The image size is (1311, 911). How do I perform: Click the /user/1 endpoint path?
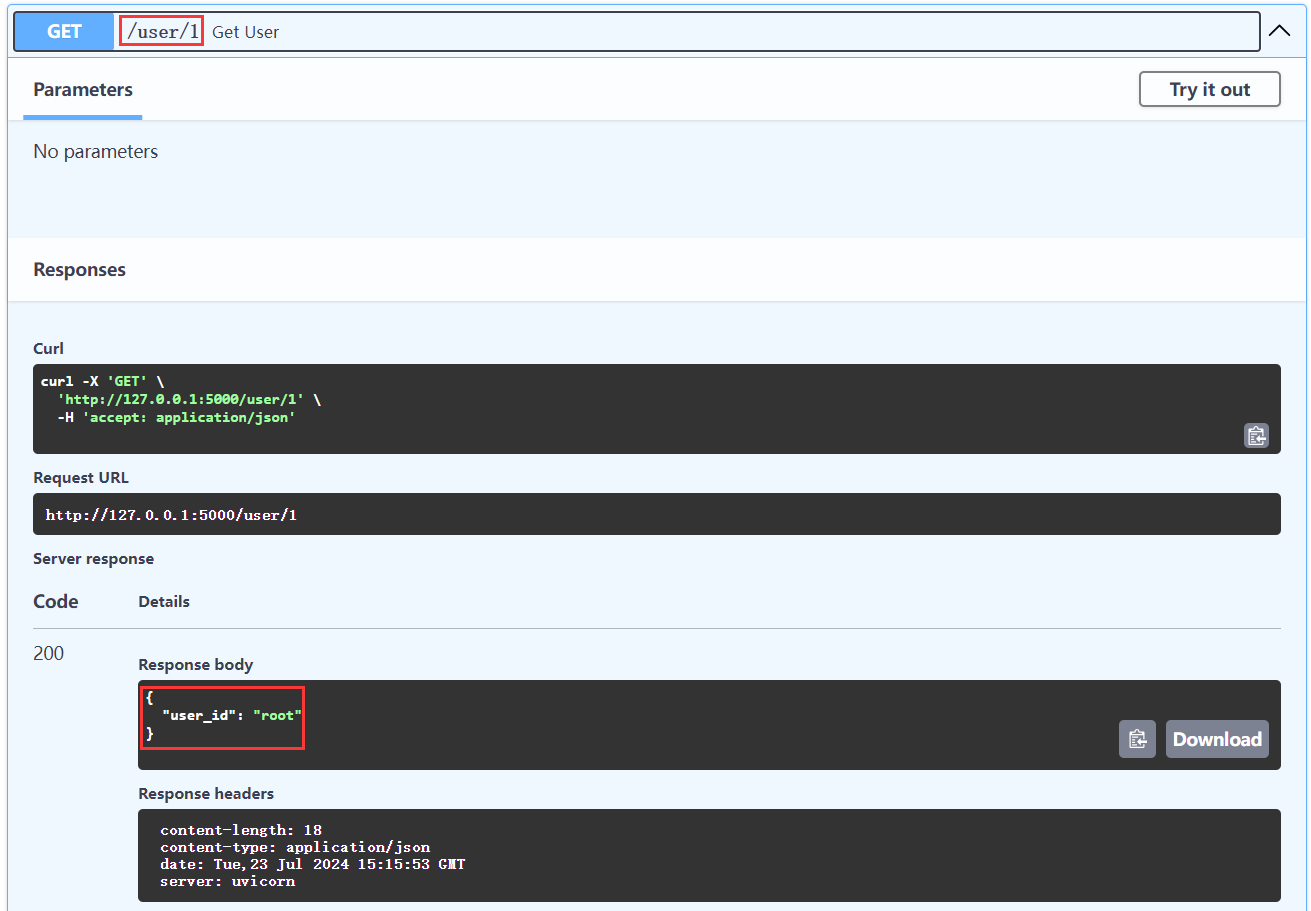point(162,32)
